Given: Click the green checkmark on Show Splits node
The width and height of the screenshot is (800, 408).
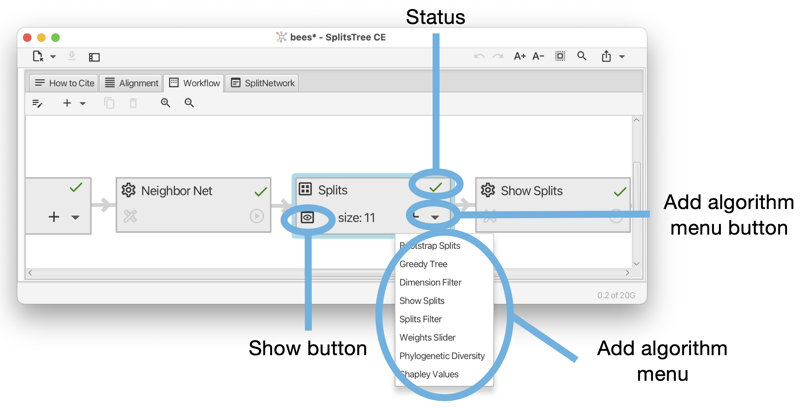Looking at the screenshot, I should tap(620, 192).
